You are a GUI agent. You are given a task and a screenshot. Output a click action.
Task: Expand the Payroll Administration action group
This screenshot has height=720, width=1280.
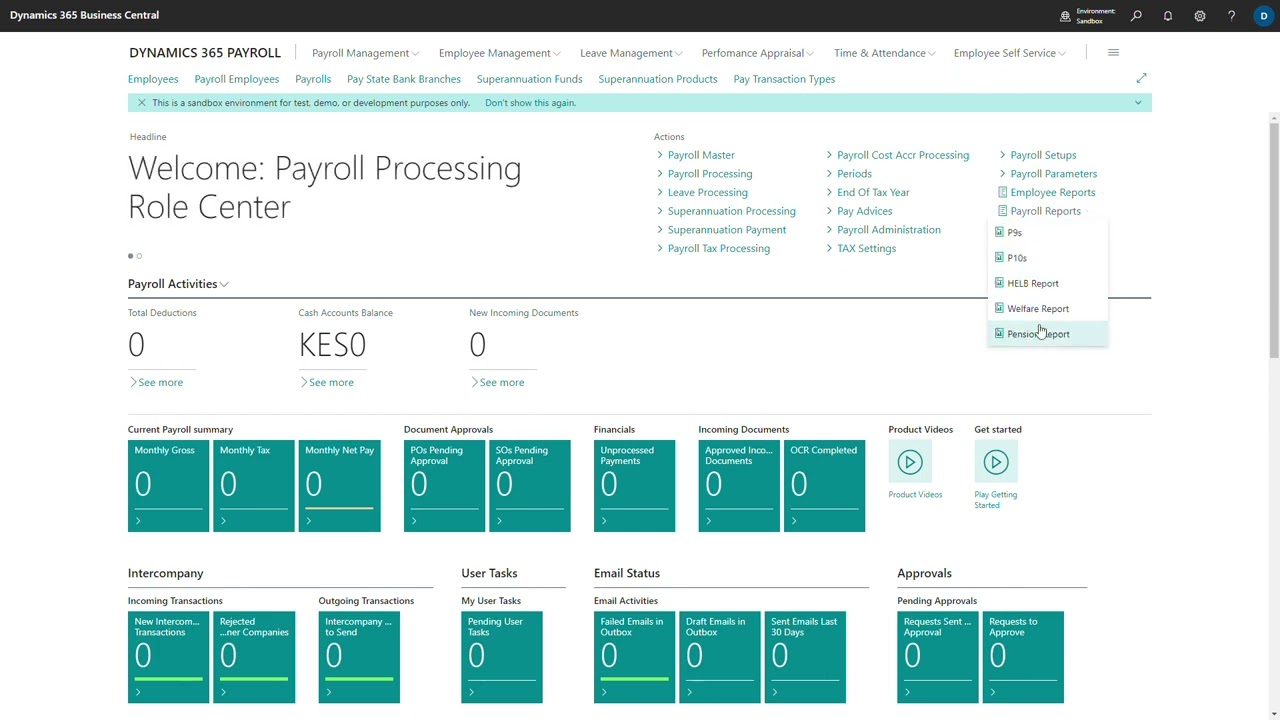pyautogui.click(x=883, y=230)
